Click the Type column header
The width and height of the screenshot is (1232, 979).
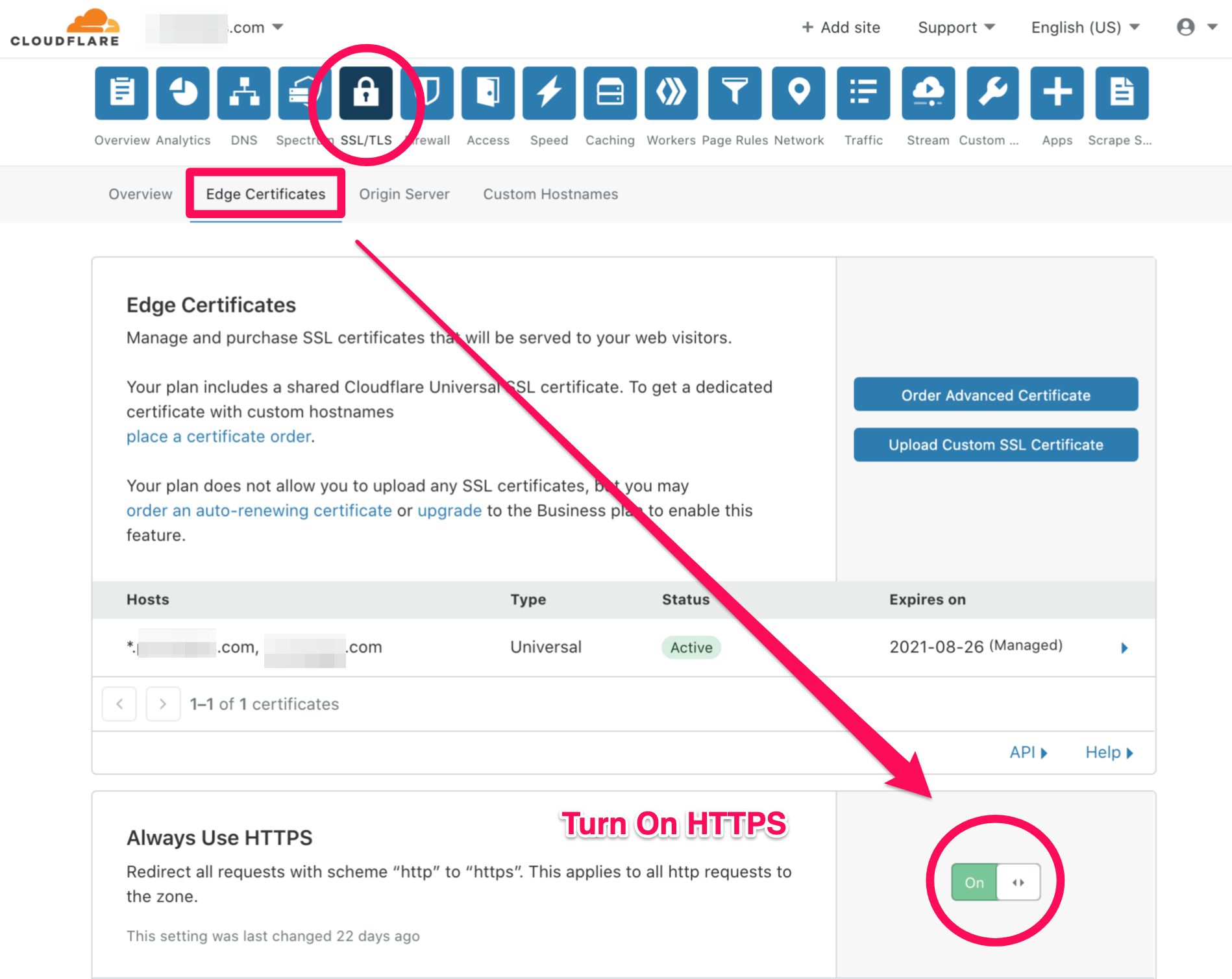[528, 600]
